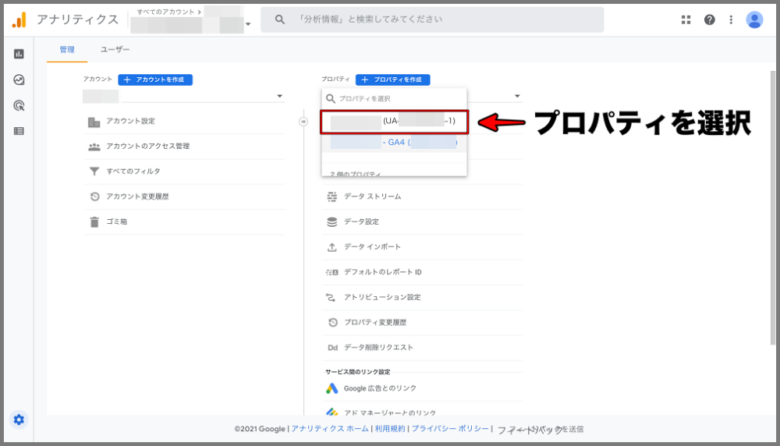This screenshot has width=780, height=446.
Task: Expand the アカウント selector dropdown arrow
Action: [x=280, y=96]
